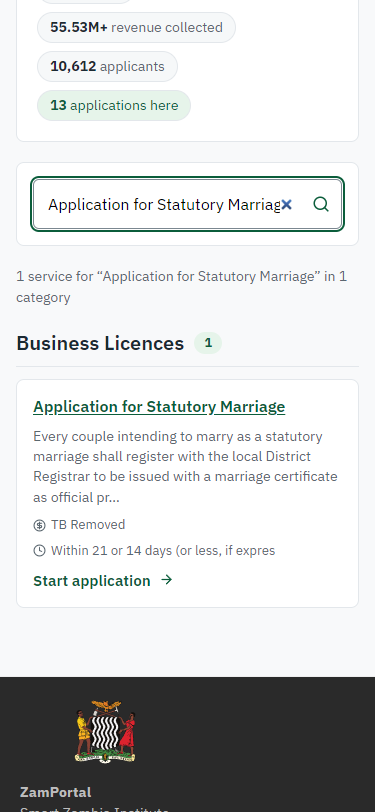Open the Application for Statutory Marriage link
Screen dimensions: 375x812
[159, 407]
